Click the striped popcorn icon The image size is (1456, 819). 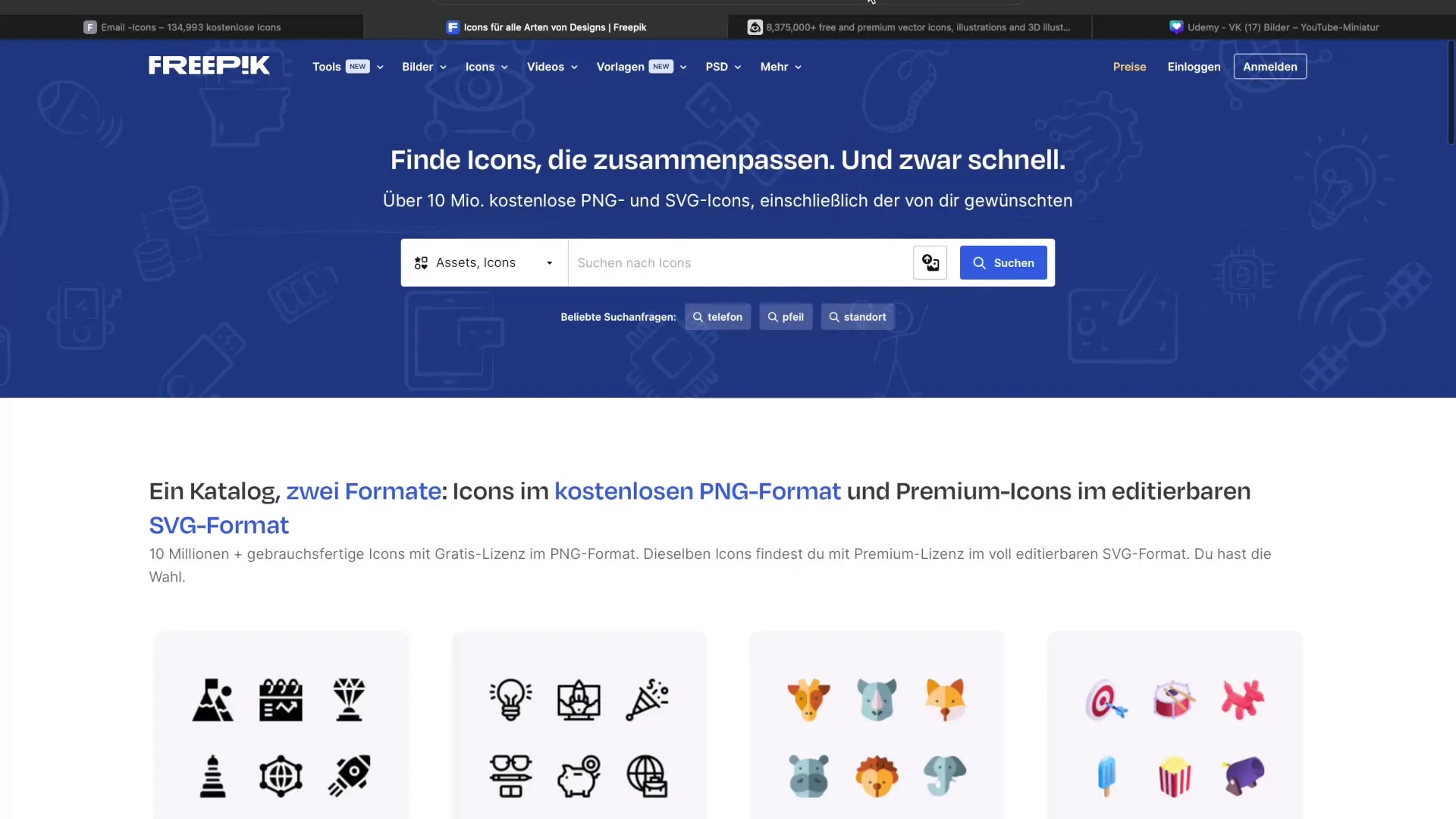1175,776
